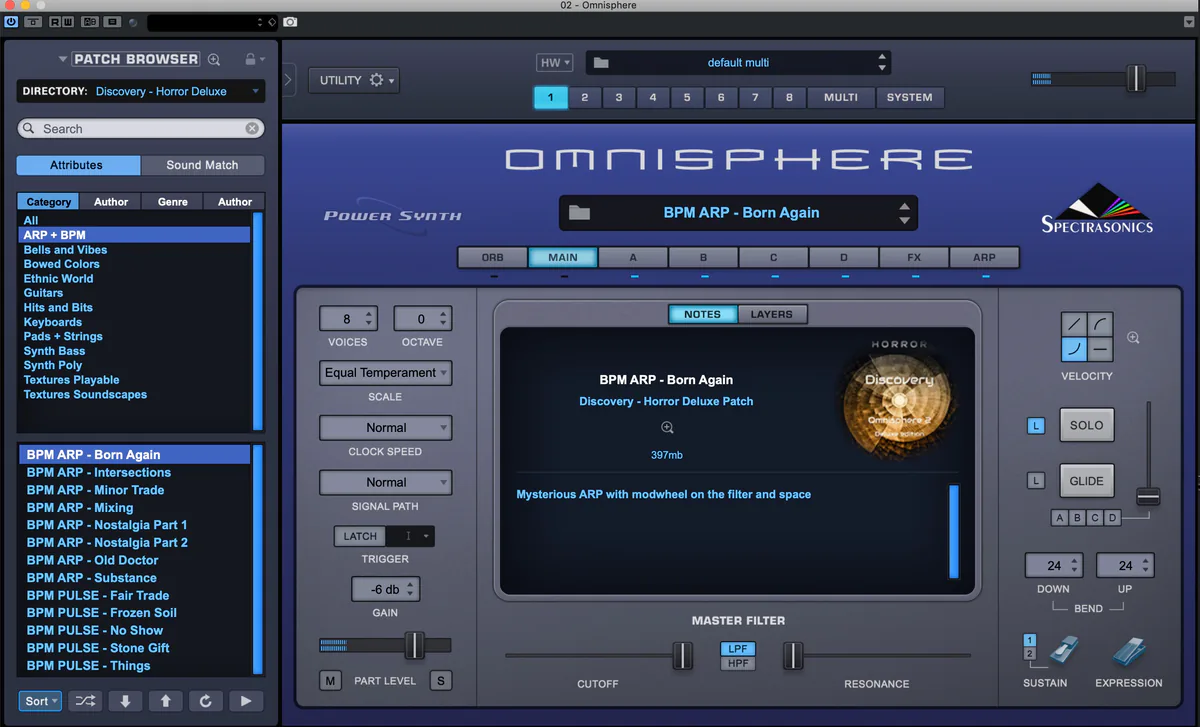This screenshot has height=727, width=1200.
Task: Click the Expression pedal icon
Action: tap(1129, 652)
